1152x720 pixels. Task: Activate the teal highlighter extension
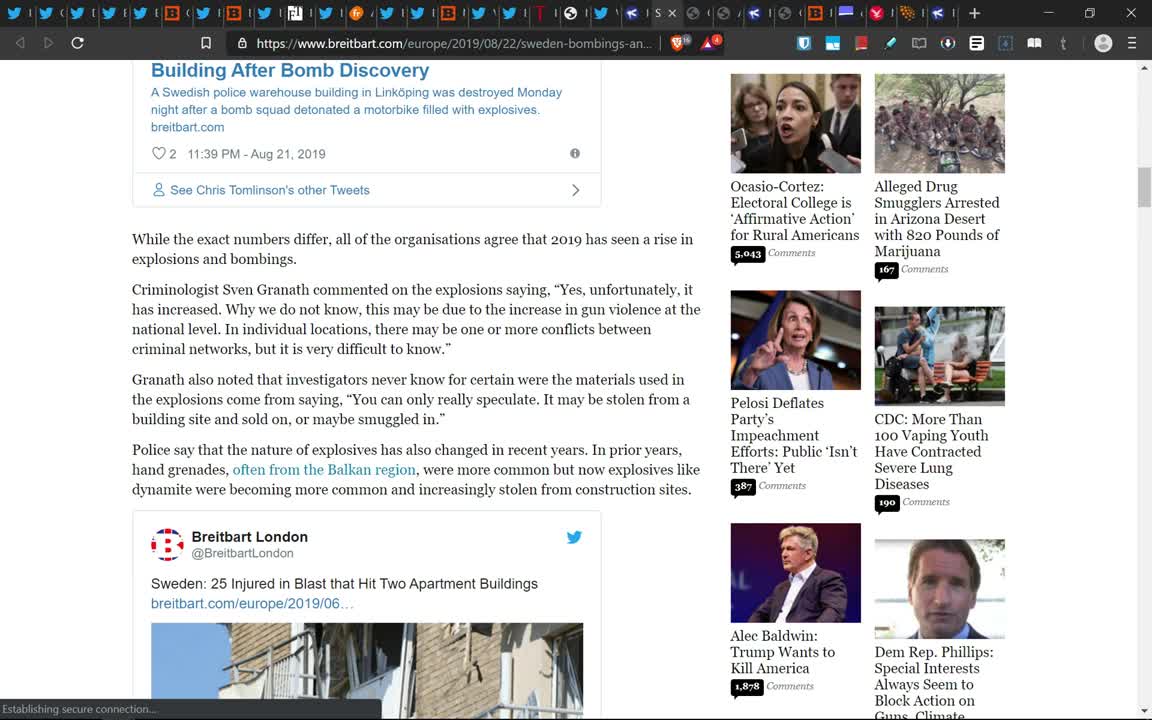pos(890,43)
